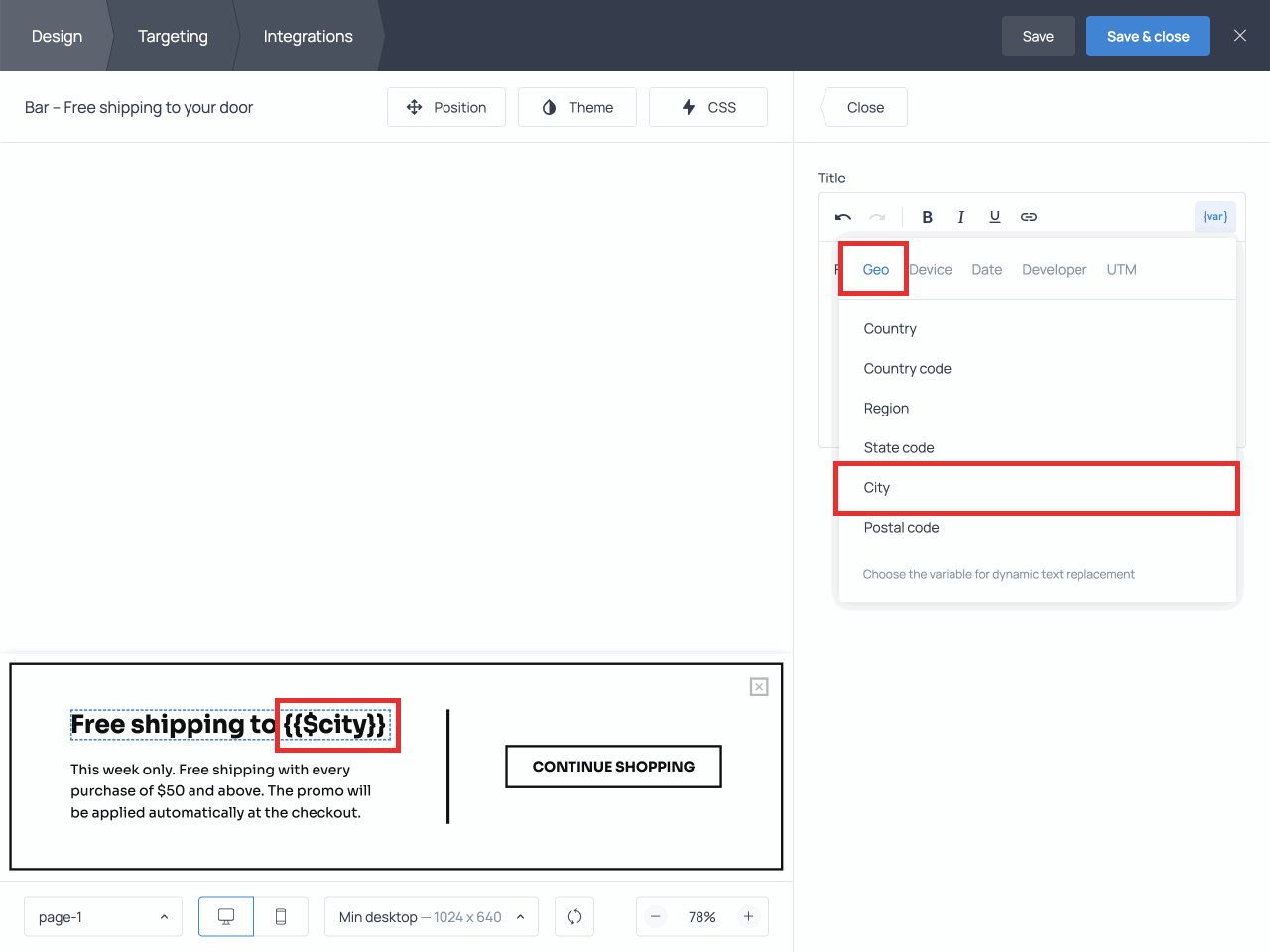The image size is (1270, 952).
Task: Expand the Min desktop resolution dropdown
Action: click(431, 917)
